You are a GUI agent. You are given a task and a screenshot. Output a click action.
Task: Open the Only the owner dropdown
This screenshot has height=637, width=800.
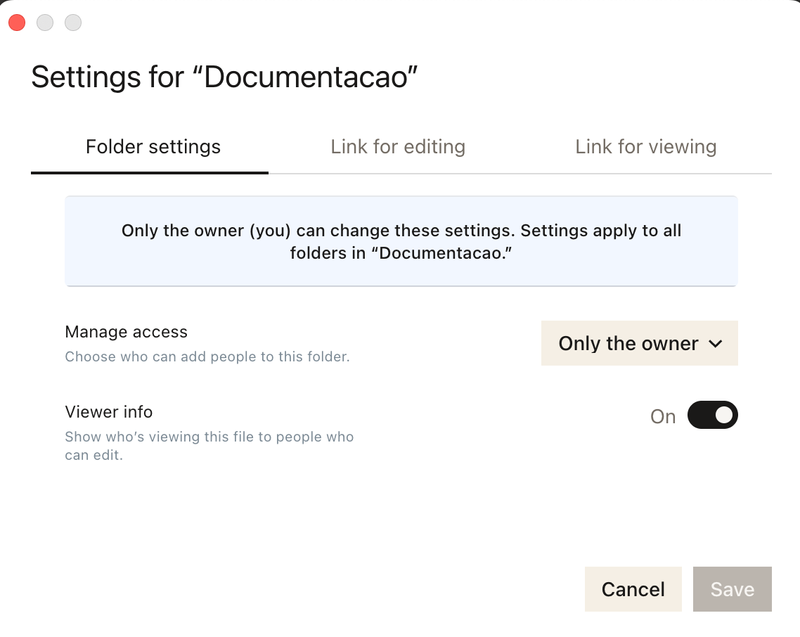pos(638,343)
